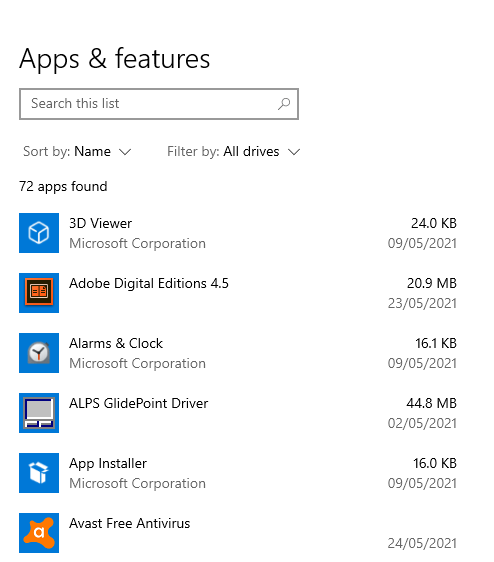Click the 44.8 MB size of ALPS driver
The height and width of the screenshot is (562, 494).
[431, 404]
